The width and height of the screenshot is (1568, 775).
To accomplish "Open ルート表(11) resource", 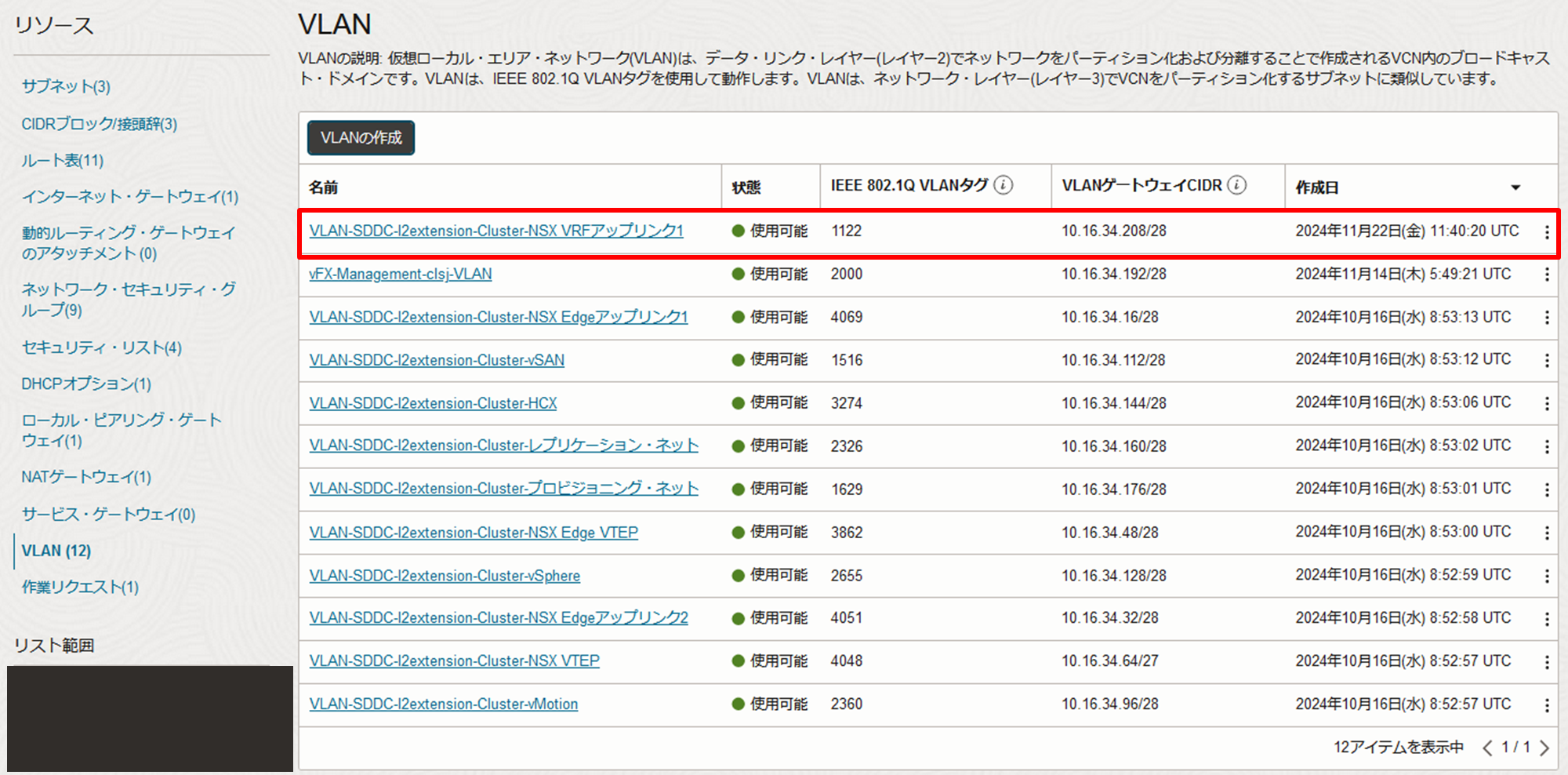I will pyautogui.click(x=63, y=161).
